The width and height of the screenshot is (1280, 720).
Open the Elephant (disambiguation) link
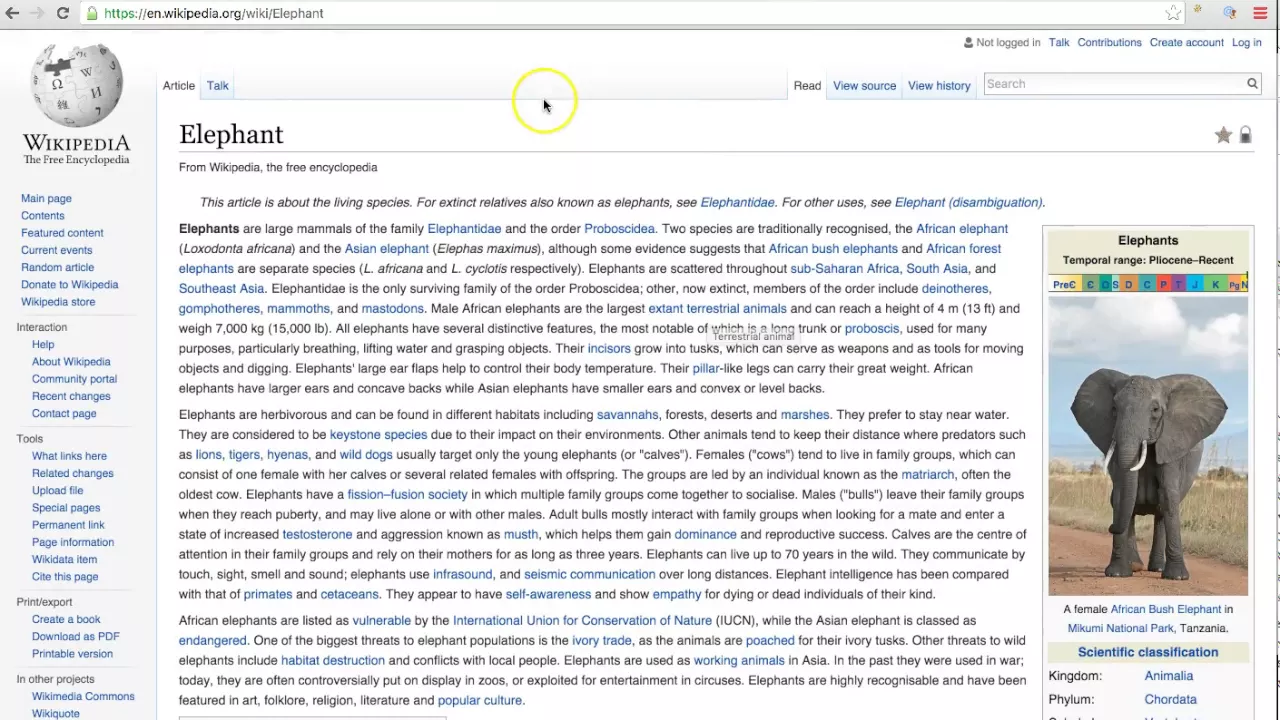click(x=968, y=202)
